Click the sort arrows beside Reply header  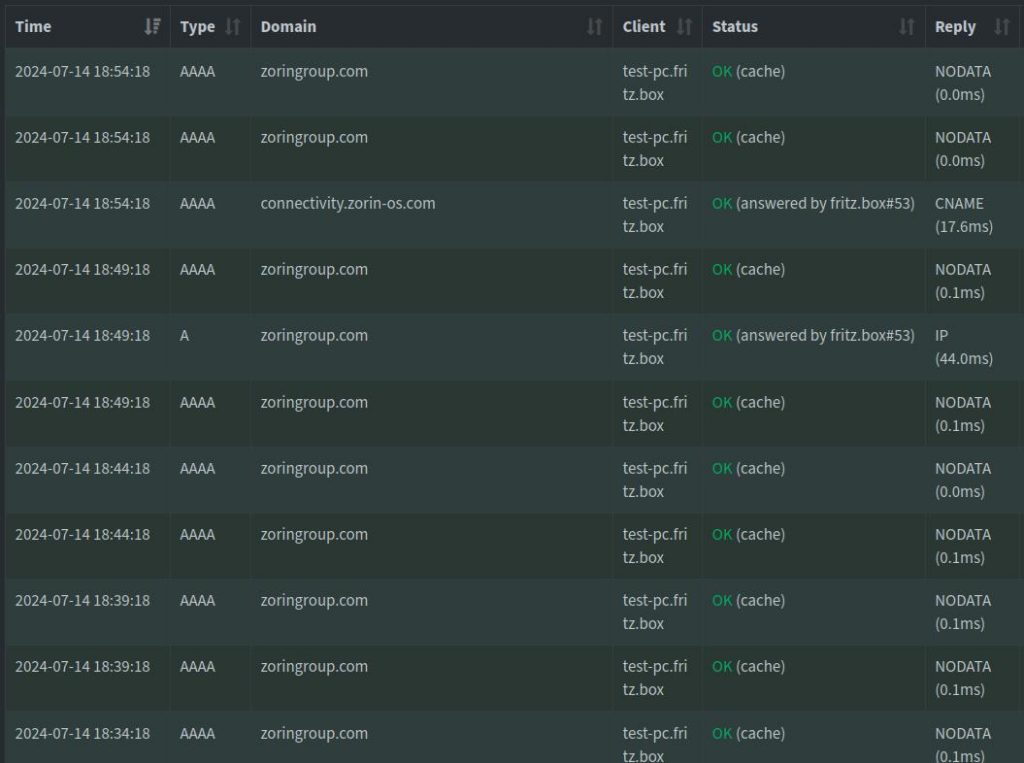pyautogui.click(x=1001, y=27)
